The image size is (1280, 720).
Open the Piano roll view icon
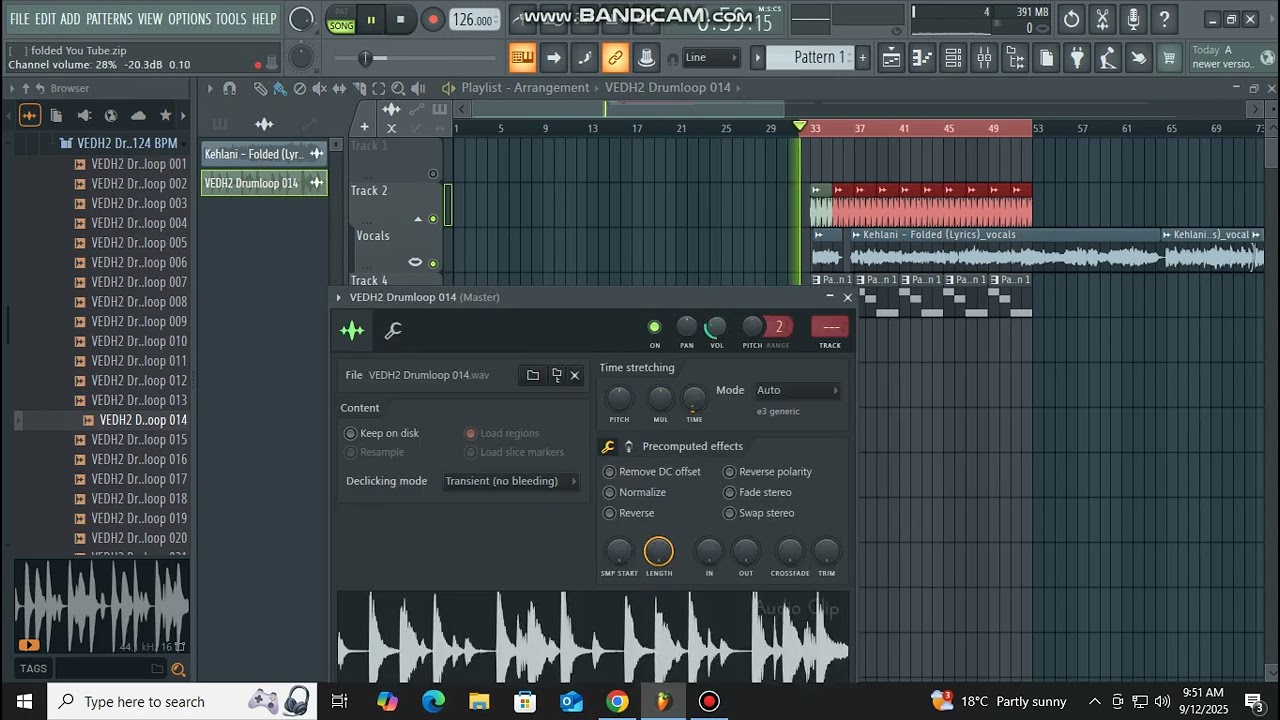922,58
